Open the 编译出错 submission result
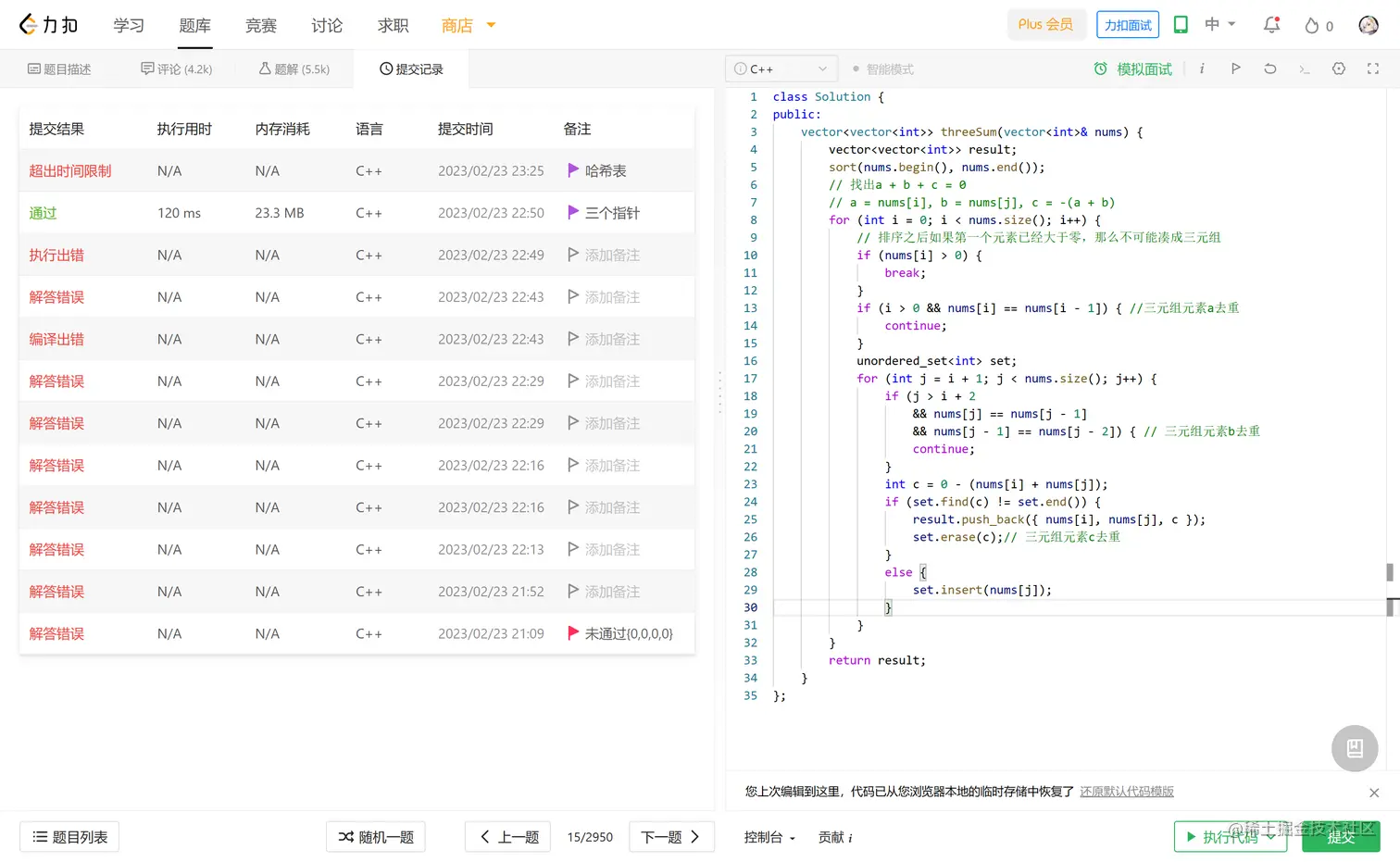The image size is (1400, 862). click(56, 339)
